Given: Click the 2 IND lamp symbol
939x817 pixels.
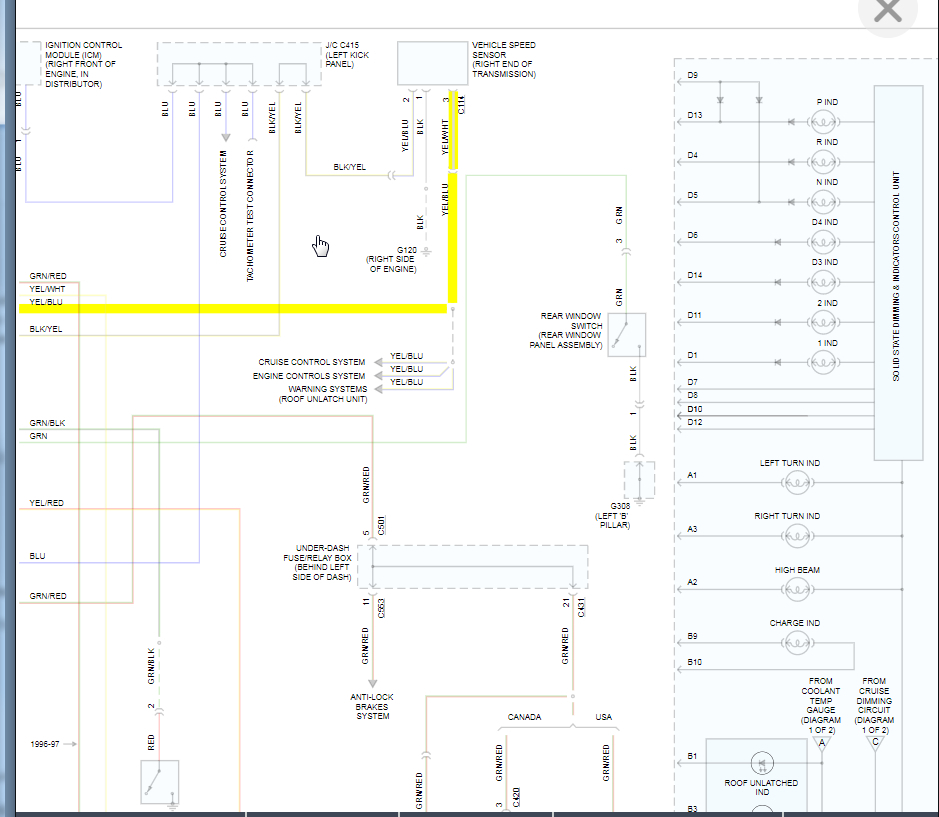Looking at the screenshot, I should tap(823, 322).
